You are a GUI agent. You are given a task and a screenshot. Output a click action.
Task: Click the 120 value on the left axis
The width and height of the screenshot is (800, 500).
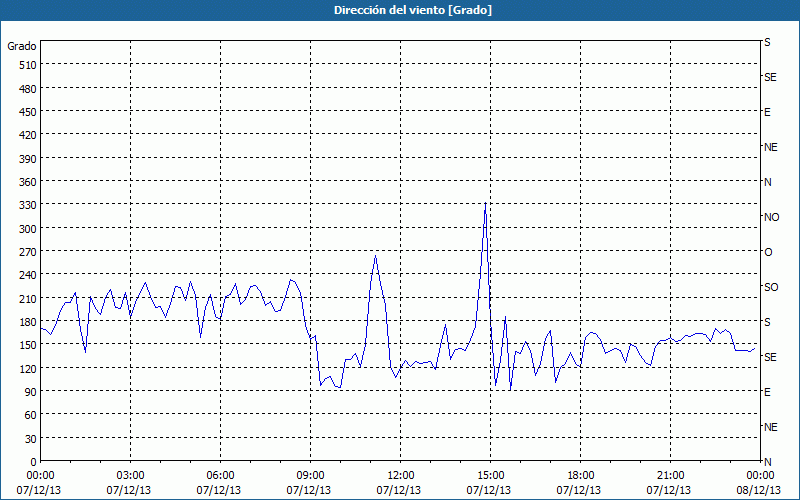click(28, 368)
